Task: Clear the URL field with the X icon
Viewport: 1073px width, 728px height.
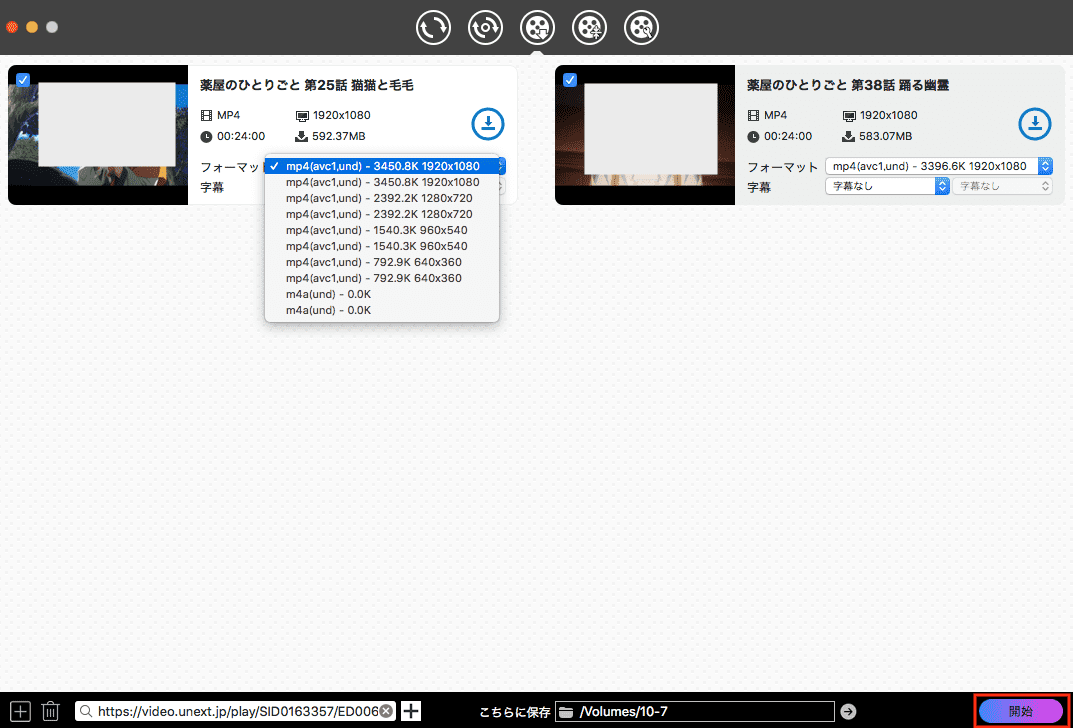Action: pyautogui.click(x=386, y=711)
